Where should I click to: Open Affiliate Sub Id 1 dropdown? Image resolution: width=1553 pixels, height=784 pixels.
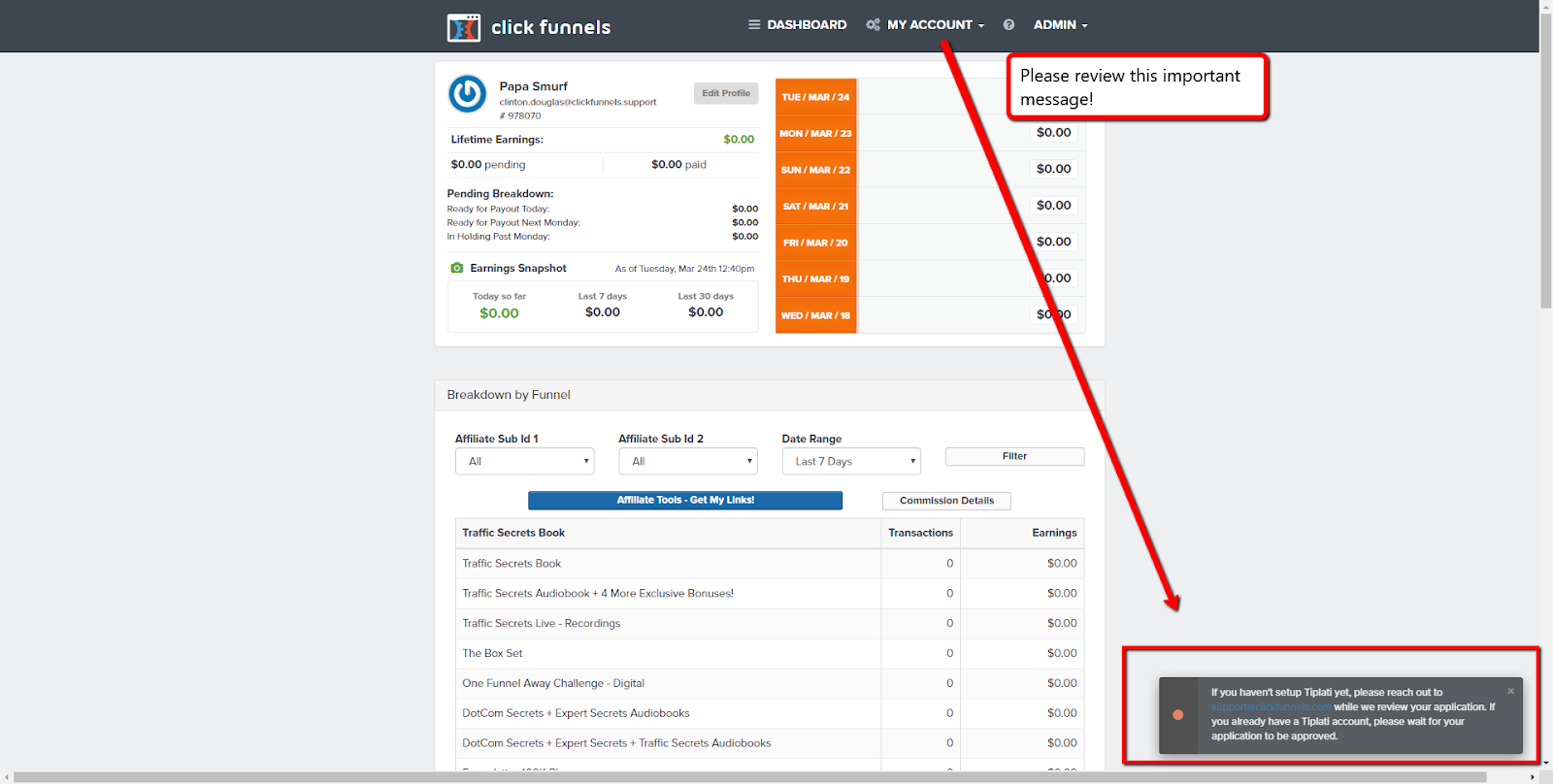(524, 461)
